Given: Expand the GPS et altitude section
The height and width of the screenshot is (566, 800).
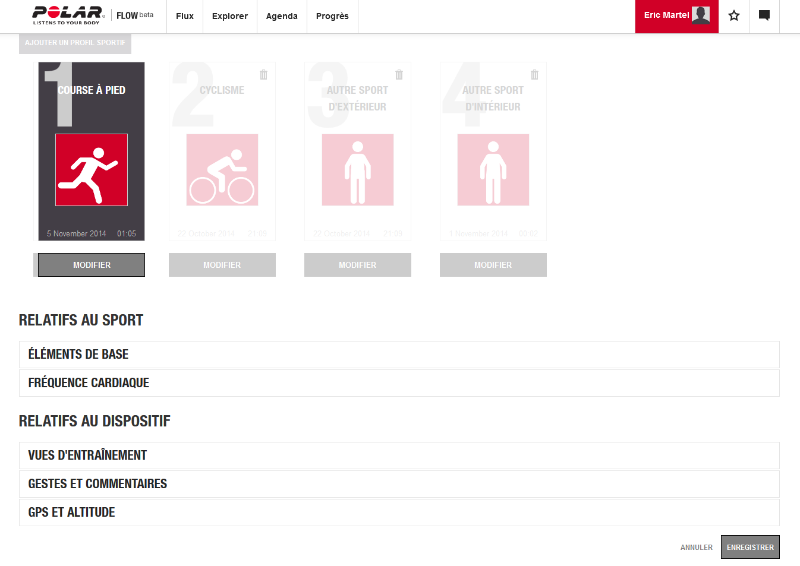Looking at the screenshot, I should point(399,512).
